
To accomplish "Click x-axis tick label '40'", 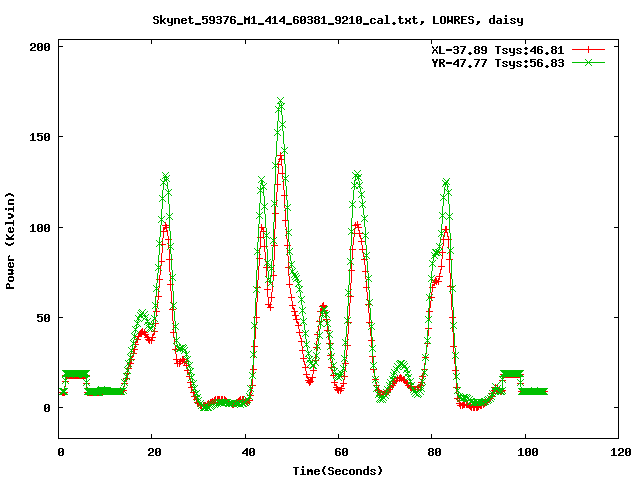I will 248,452.
